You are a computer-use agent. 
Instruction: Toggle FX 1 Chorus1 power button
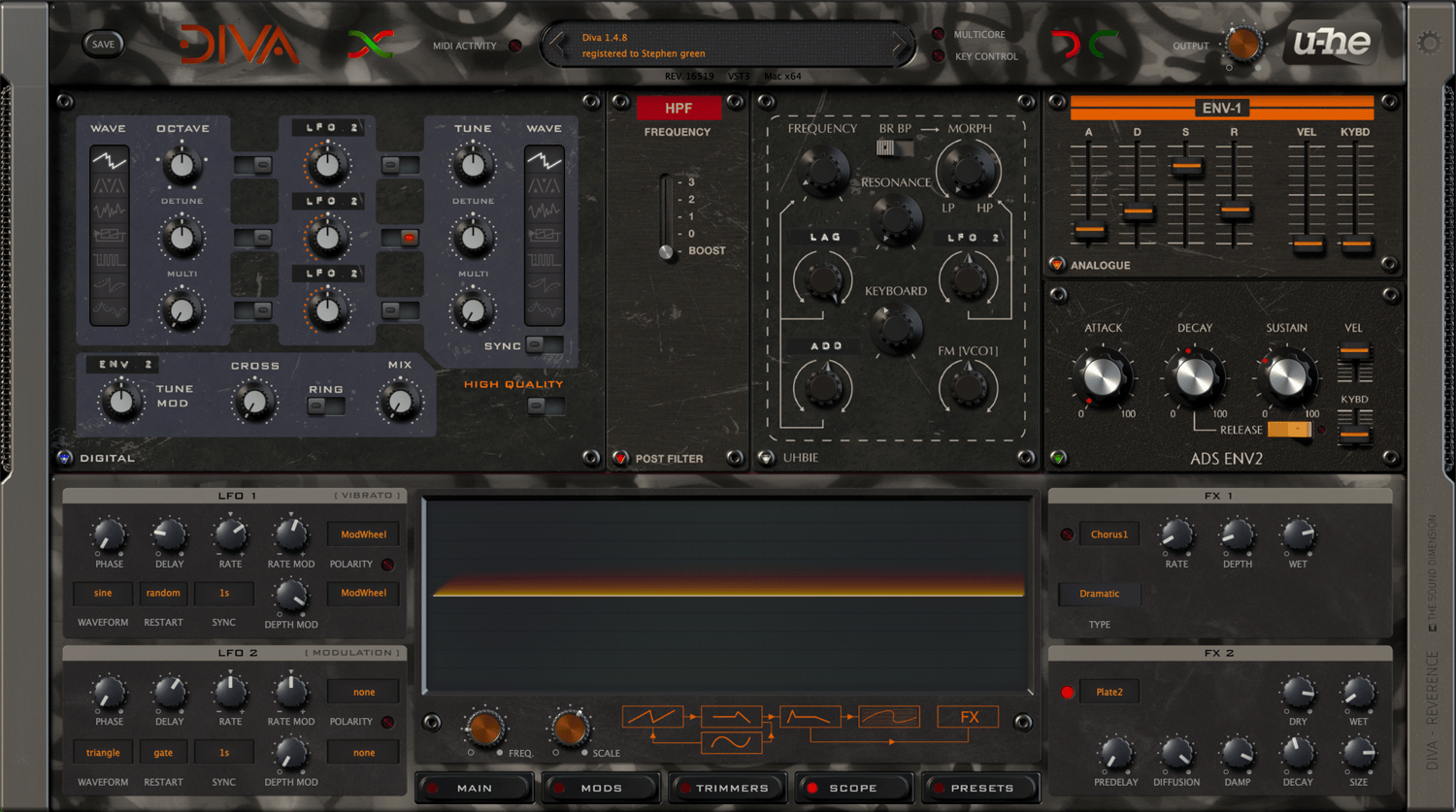1067,535
